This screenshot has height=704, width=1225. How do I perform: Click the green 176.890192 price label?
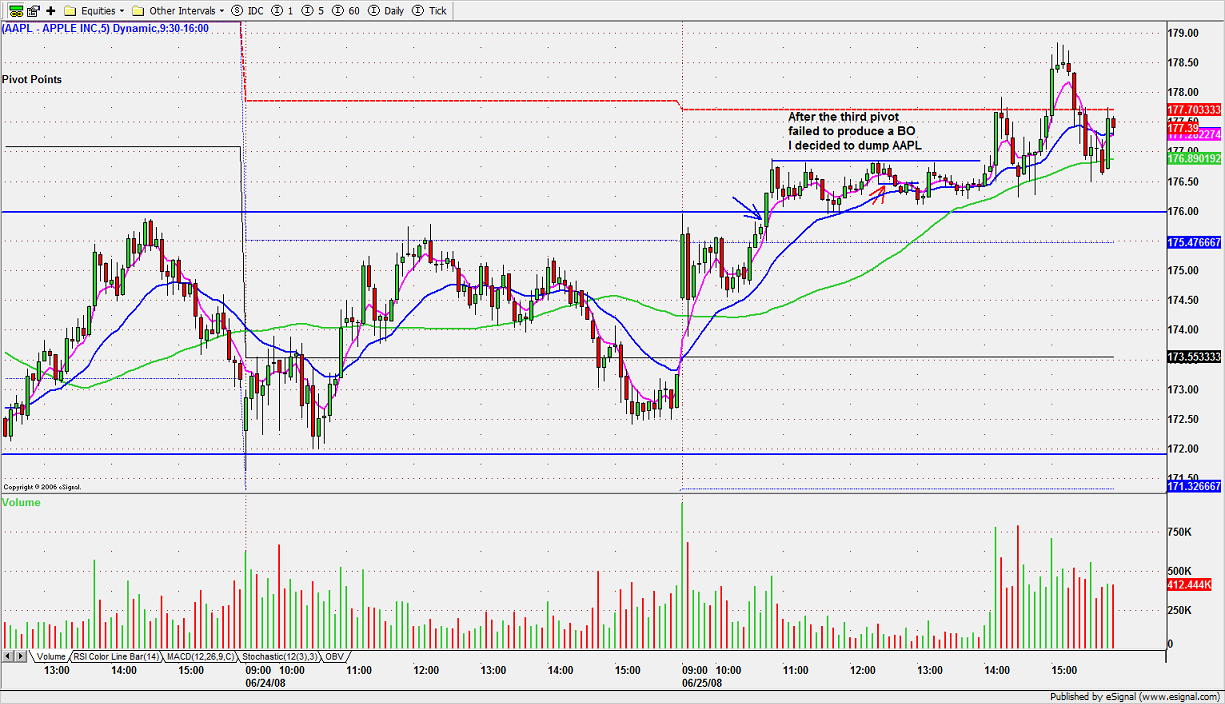pyautogui.click(x=1195, y=158)
